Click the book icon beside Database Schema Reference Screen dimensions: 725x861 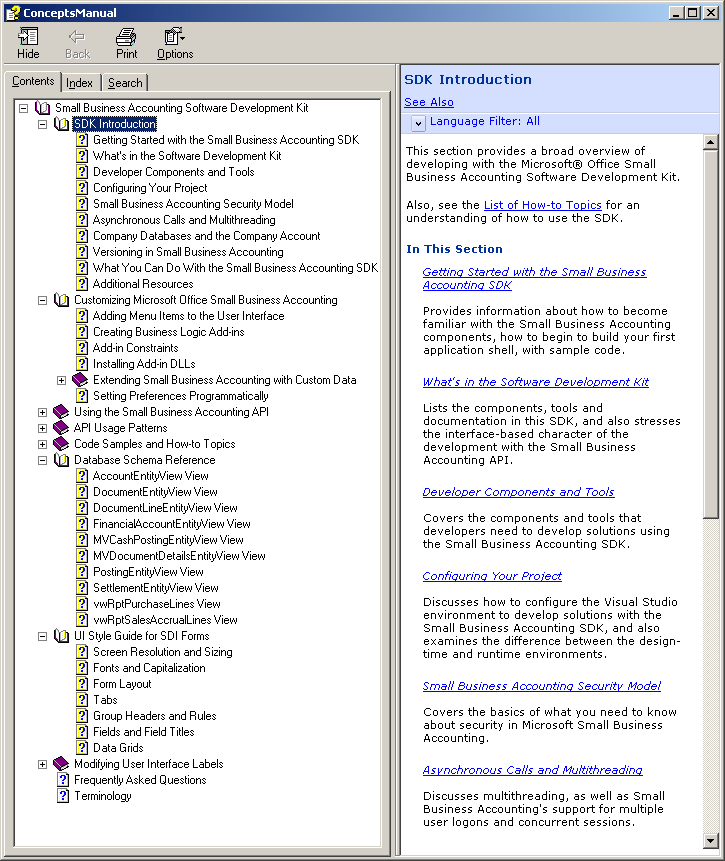click(x=62, y=460)
